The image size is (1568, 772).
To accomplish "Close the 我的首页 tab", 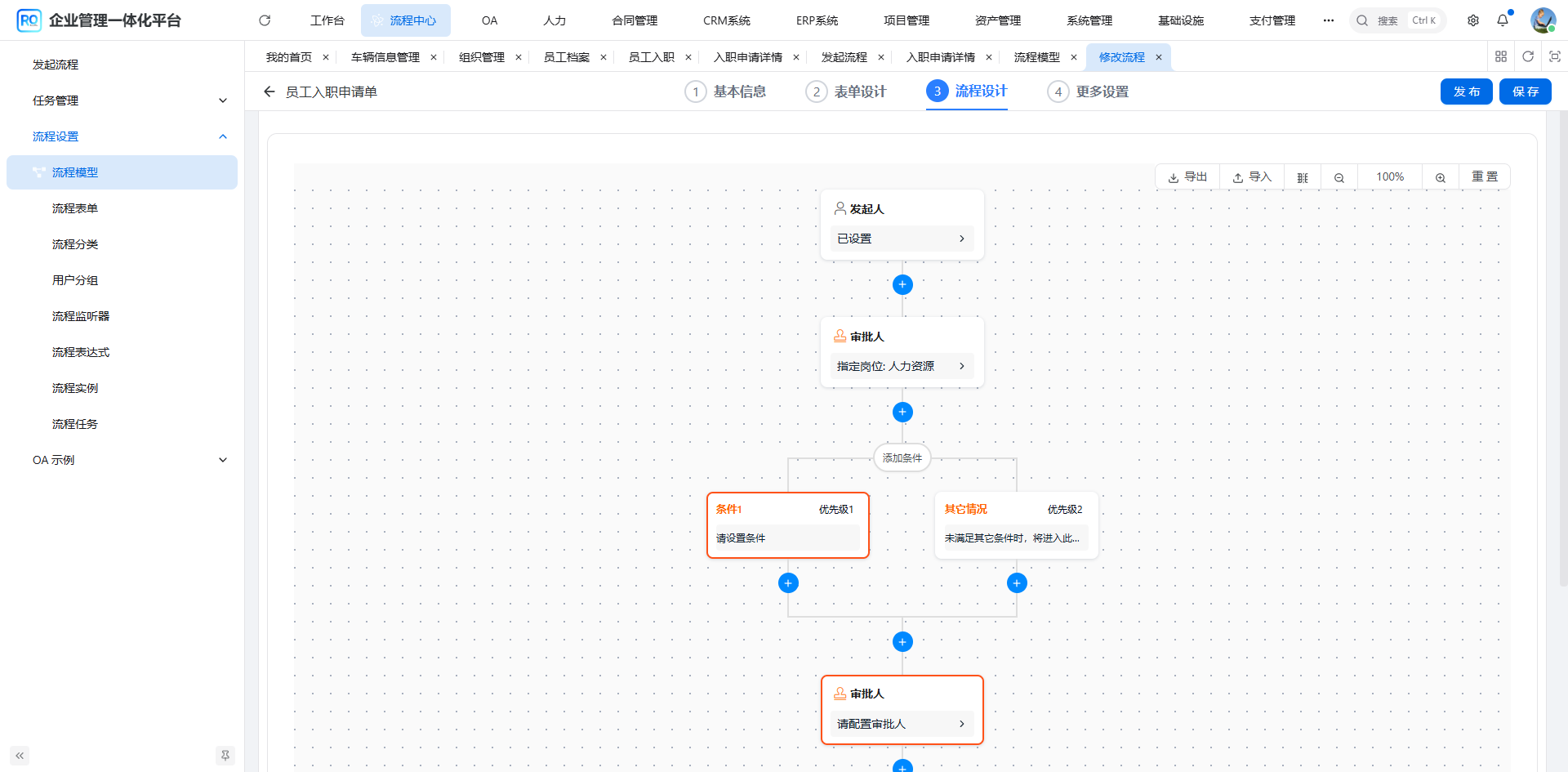I will tap(326, 57).
